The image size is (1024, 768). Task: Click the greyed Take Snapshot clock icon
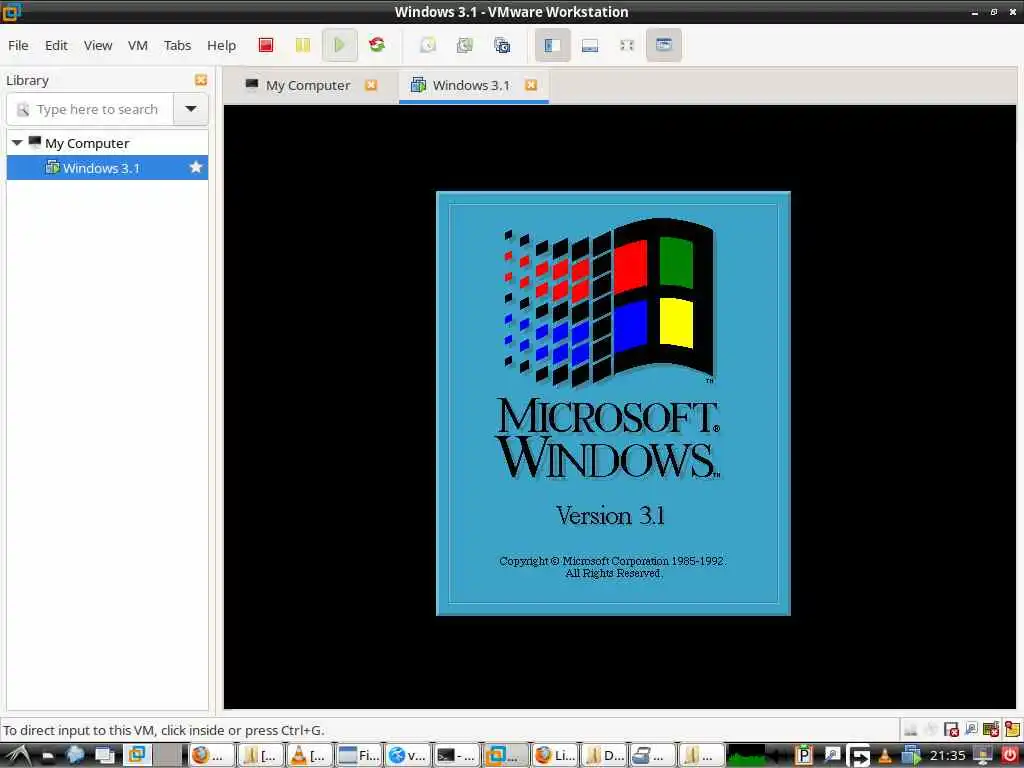[x=428, y=45]
